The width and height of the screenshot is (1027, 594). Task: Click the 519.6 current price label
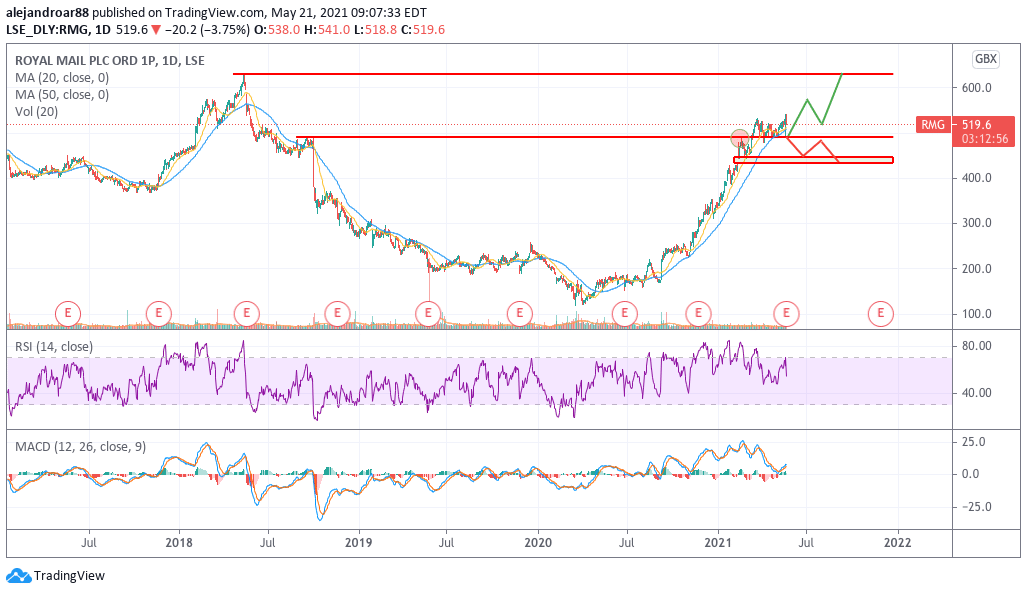click(x=977, y=124)
